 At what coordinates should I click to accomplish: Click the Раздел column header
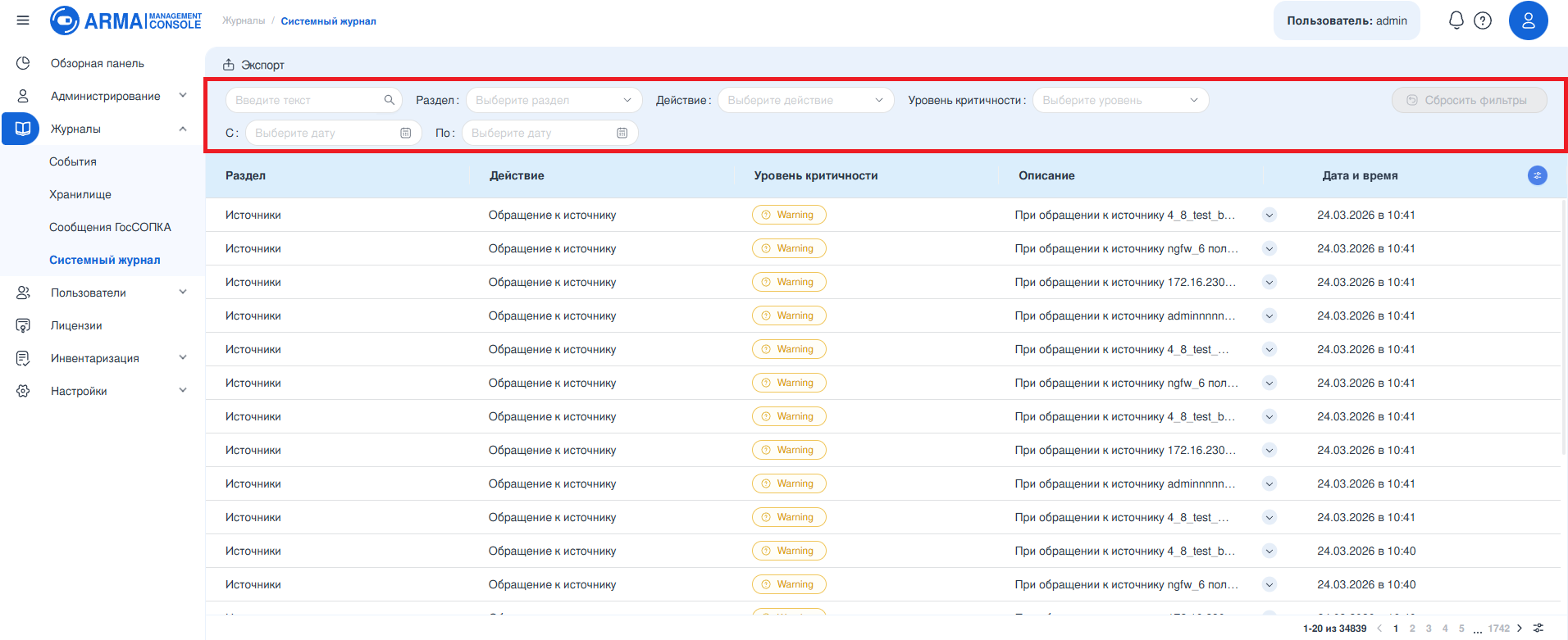tap(245, 175)
